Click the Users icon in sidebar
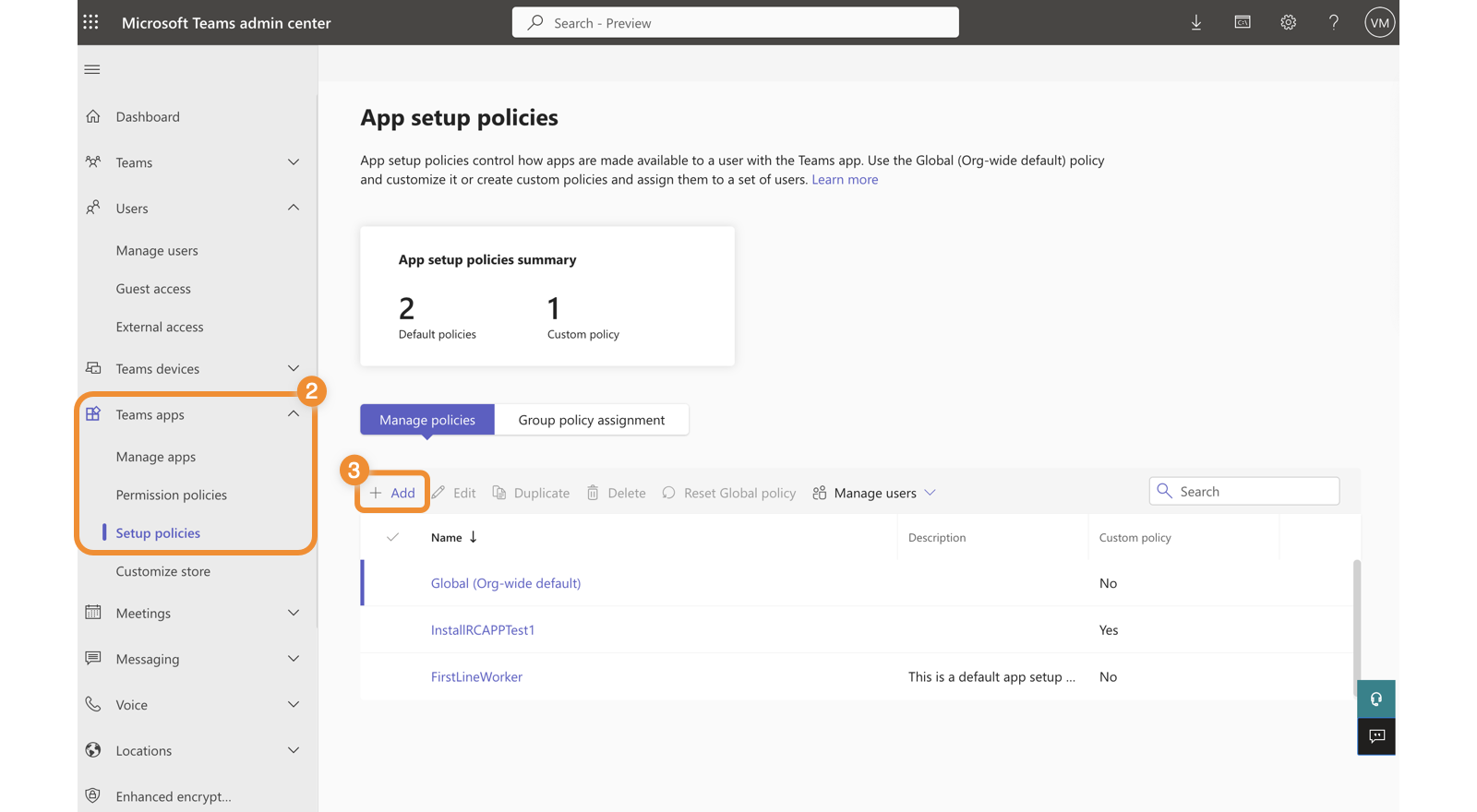The height and width of the screenshot is (812, 1477). pos(93,208)
